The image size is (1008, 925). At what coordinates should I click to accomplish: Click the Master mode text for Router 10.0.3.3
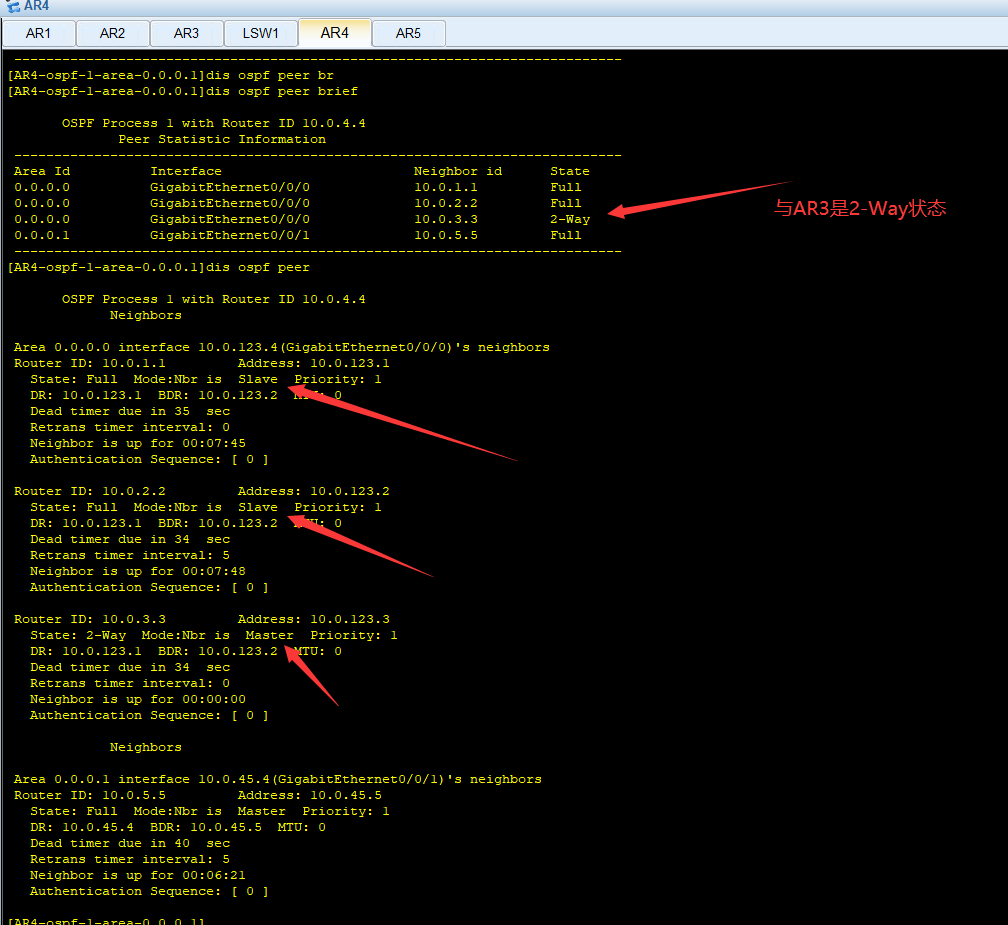click(269, 634)
